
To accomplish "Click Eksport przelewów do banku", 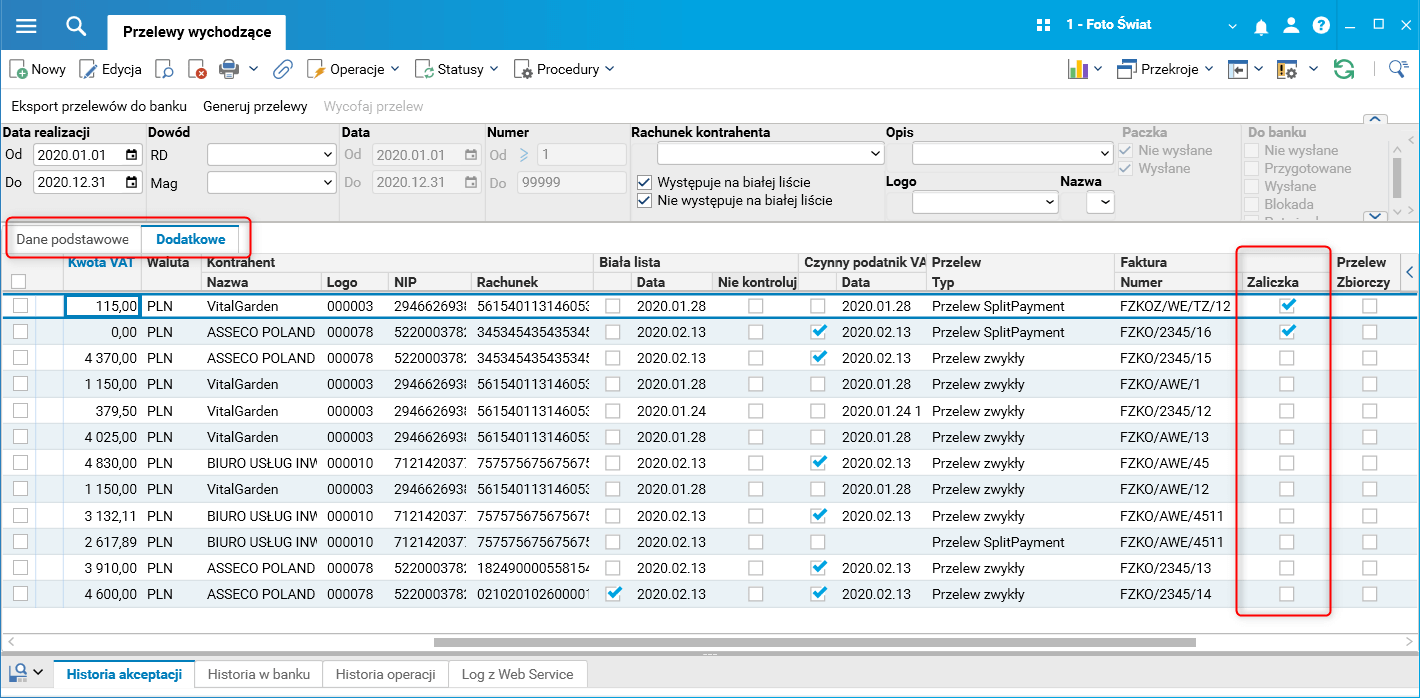I will pos(99,106).
